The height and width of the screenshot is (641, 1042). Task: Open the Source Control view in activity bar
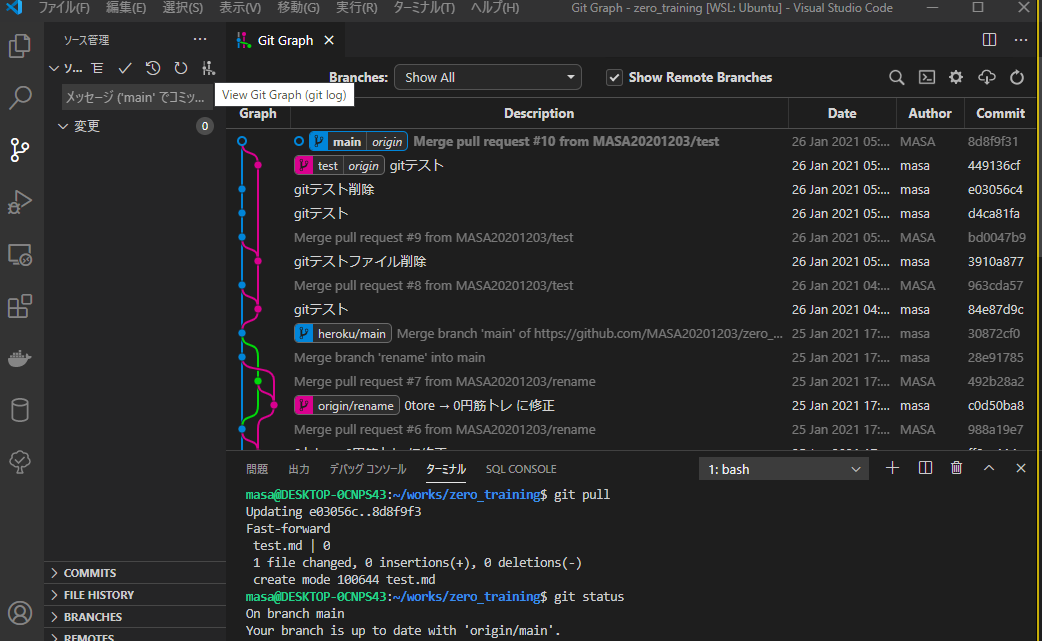tap(21, 150)
